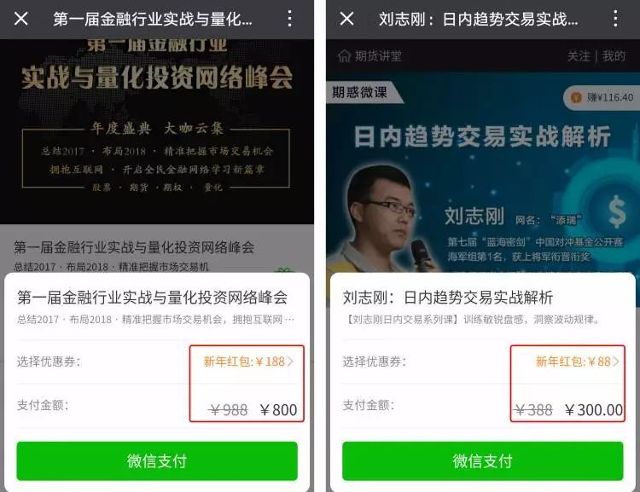Close the left summit page with X
The height and width of the screenshot is (492, 640).
coord(21,19)
